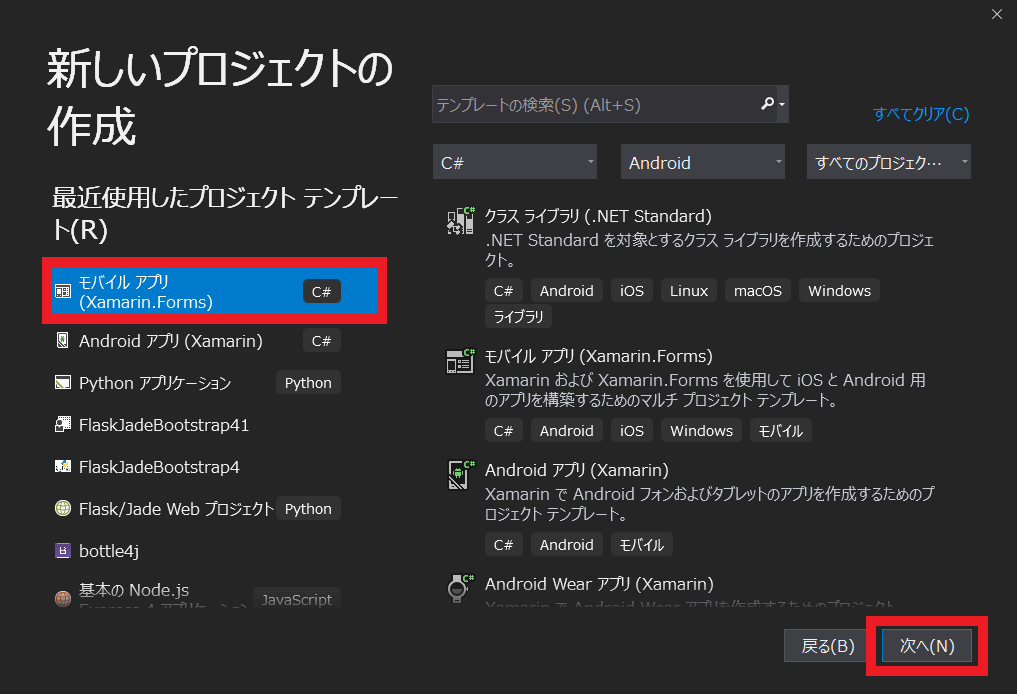This screenshot has height=694, width=1017.
Task: Click the すべてクリア(C) link
Action: tap(921, 114)
